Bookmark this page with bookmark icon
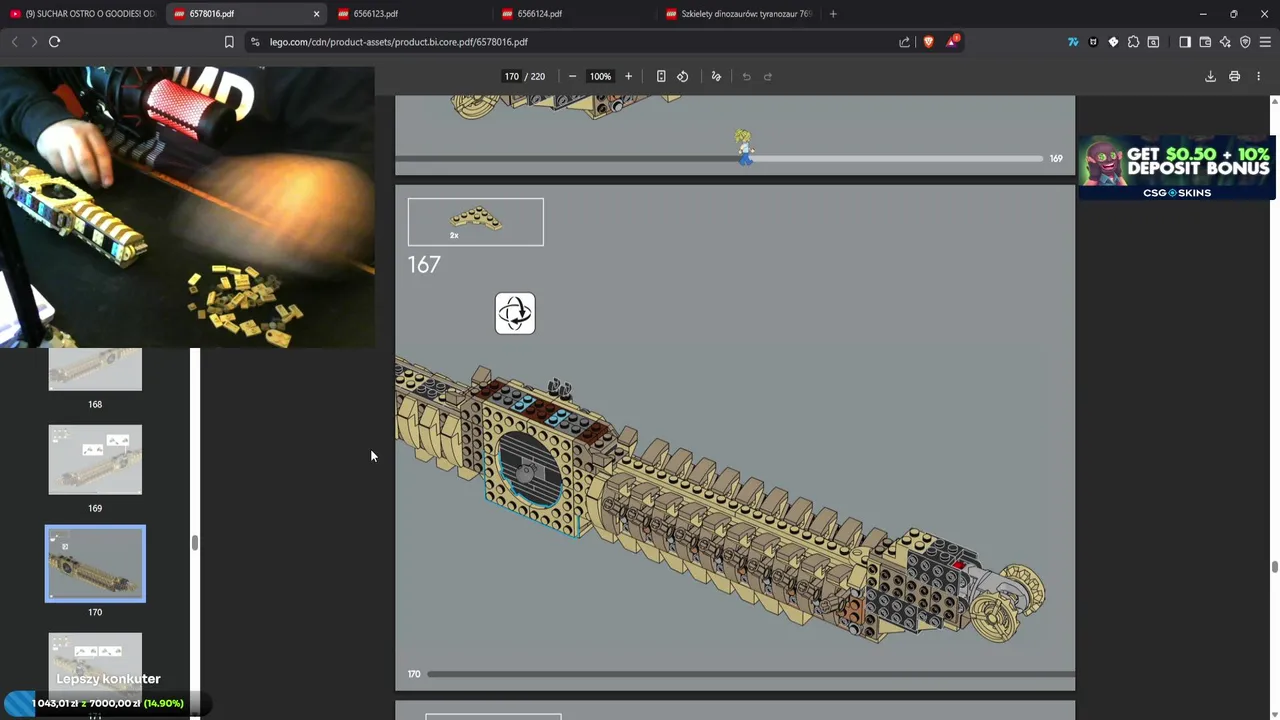 tap(229, 42)
